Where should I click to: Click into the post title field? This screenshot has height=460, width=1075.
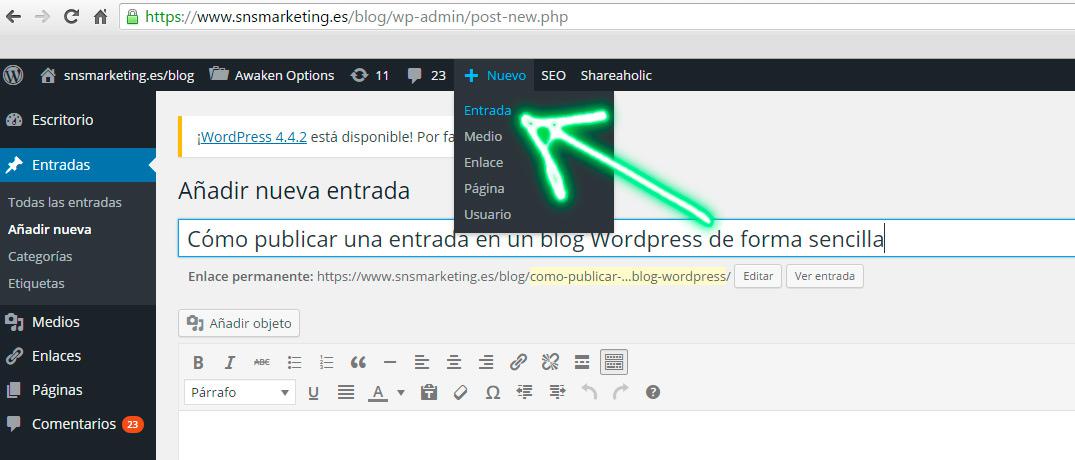627,239
